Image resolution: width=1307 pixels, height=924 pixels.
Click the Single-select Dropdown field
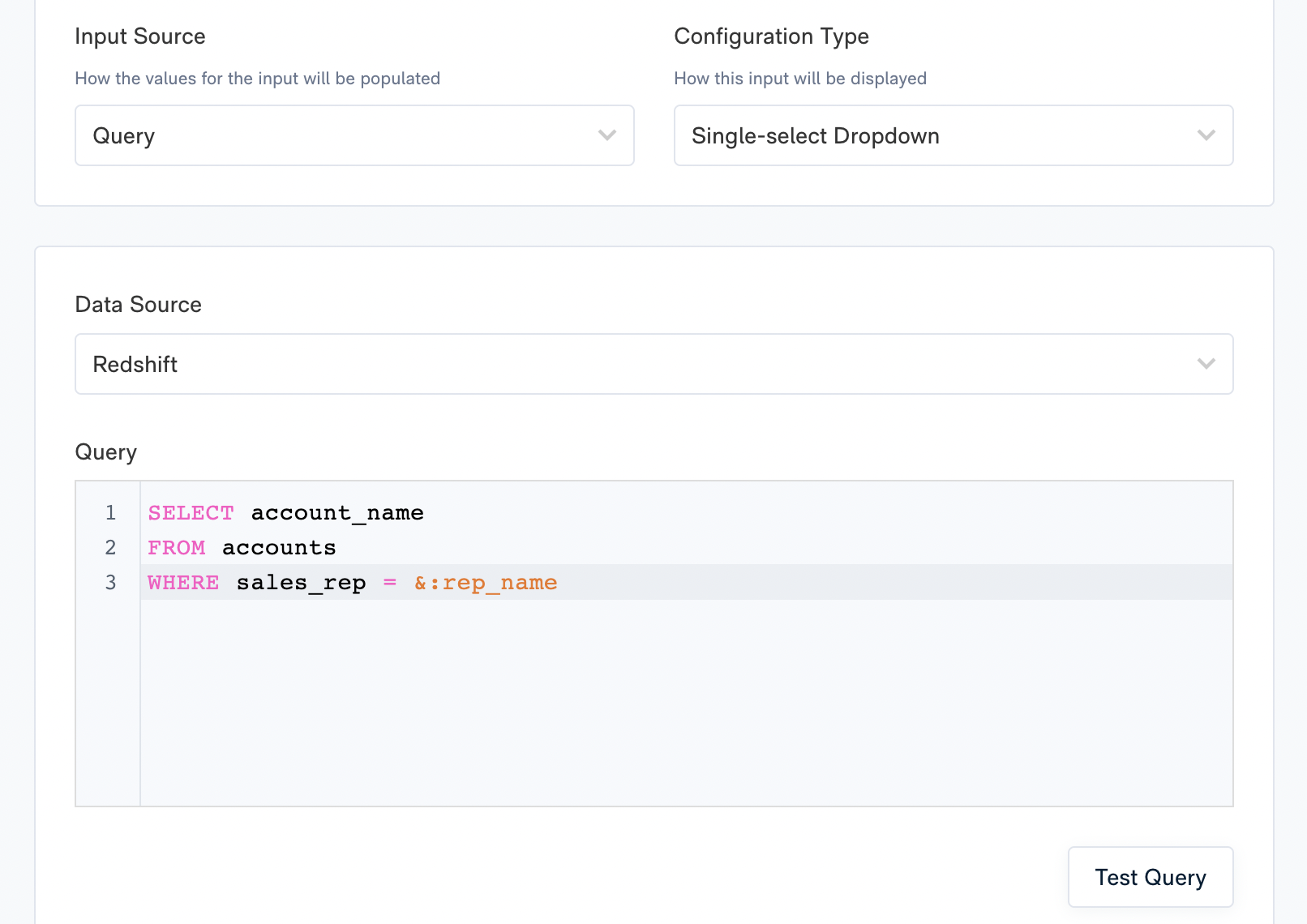pyautogui.click(x=815, y=135)
